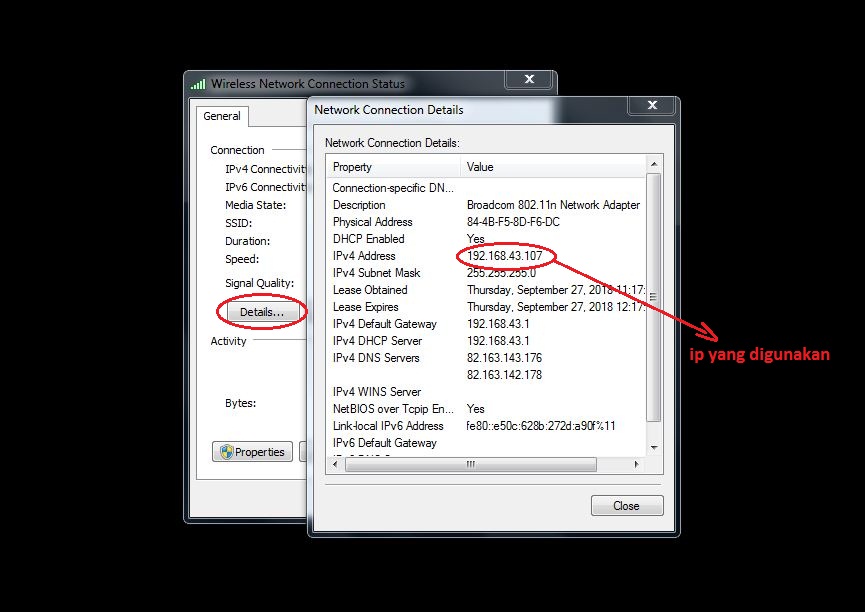Select the IPv4 DNS Servers property
This screenshot has height=612, width=865.
click(x=376, y=358)
